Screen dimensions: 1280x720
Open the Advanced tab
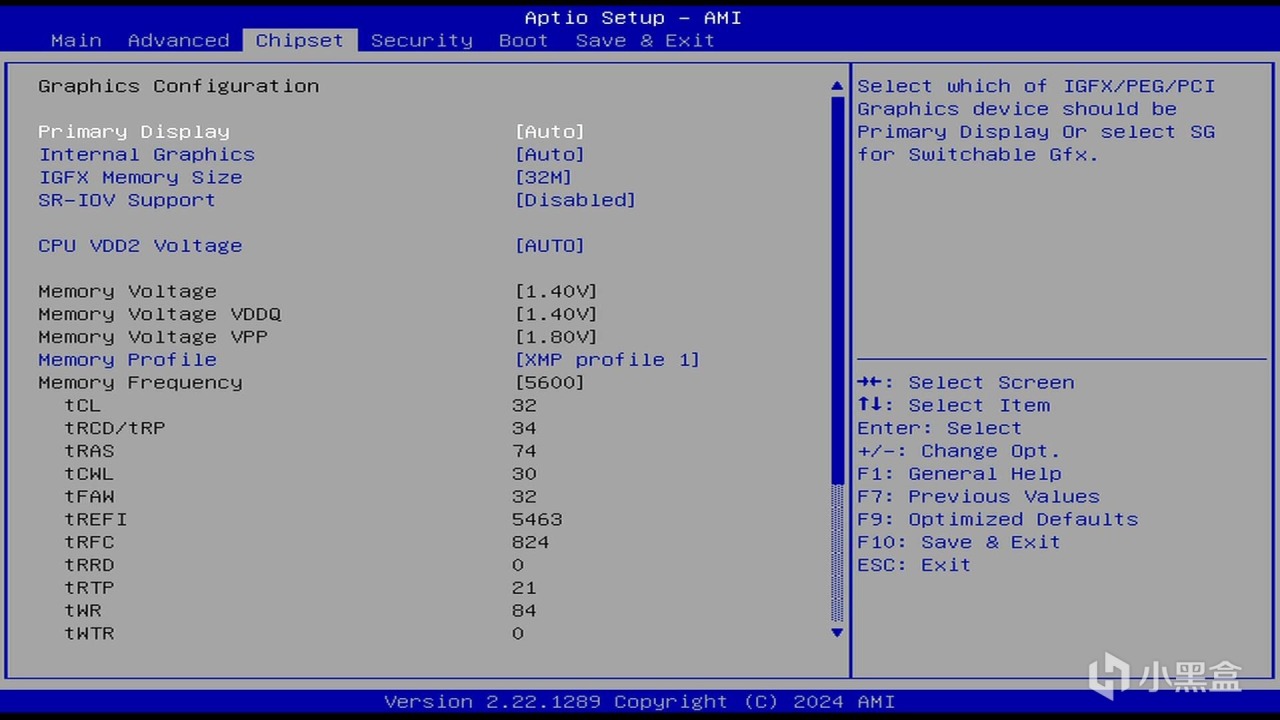click(x=178, y=40)
